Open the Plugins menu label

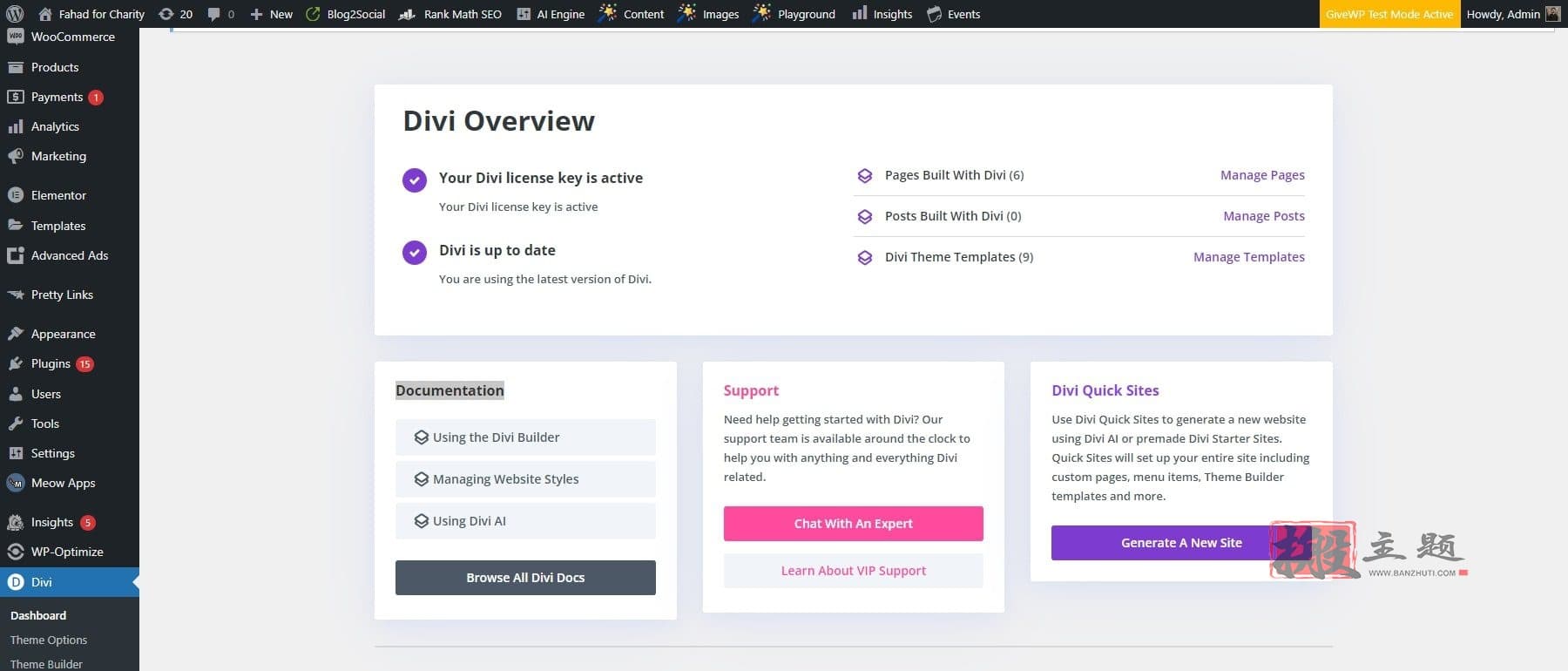click(x=51, y=363)
